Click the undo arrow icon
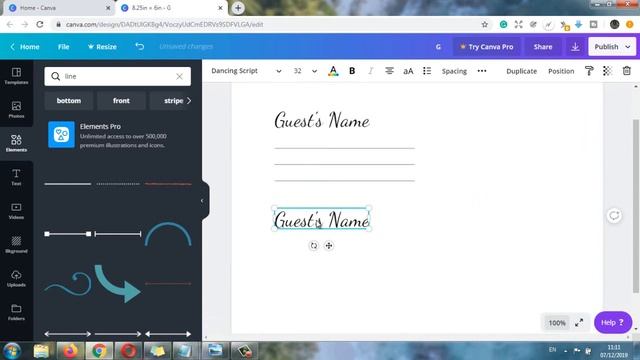Image resolution: width=640 pixels, height=360 pixels. [140, 47]
